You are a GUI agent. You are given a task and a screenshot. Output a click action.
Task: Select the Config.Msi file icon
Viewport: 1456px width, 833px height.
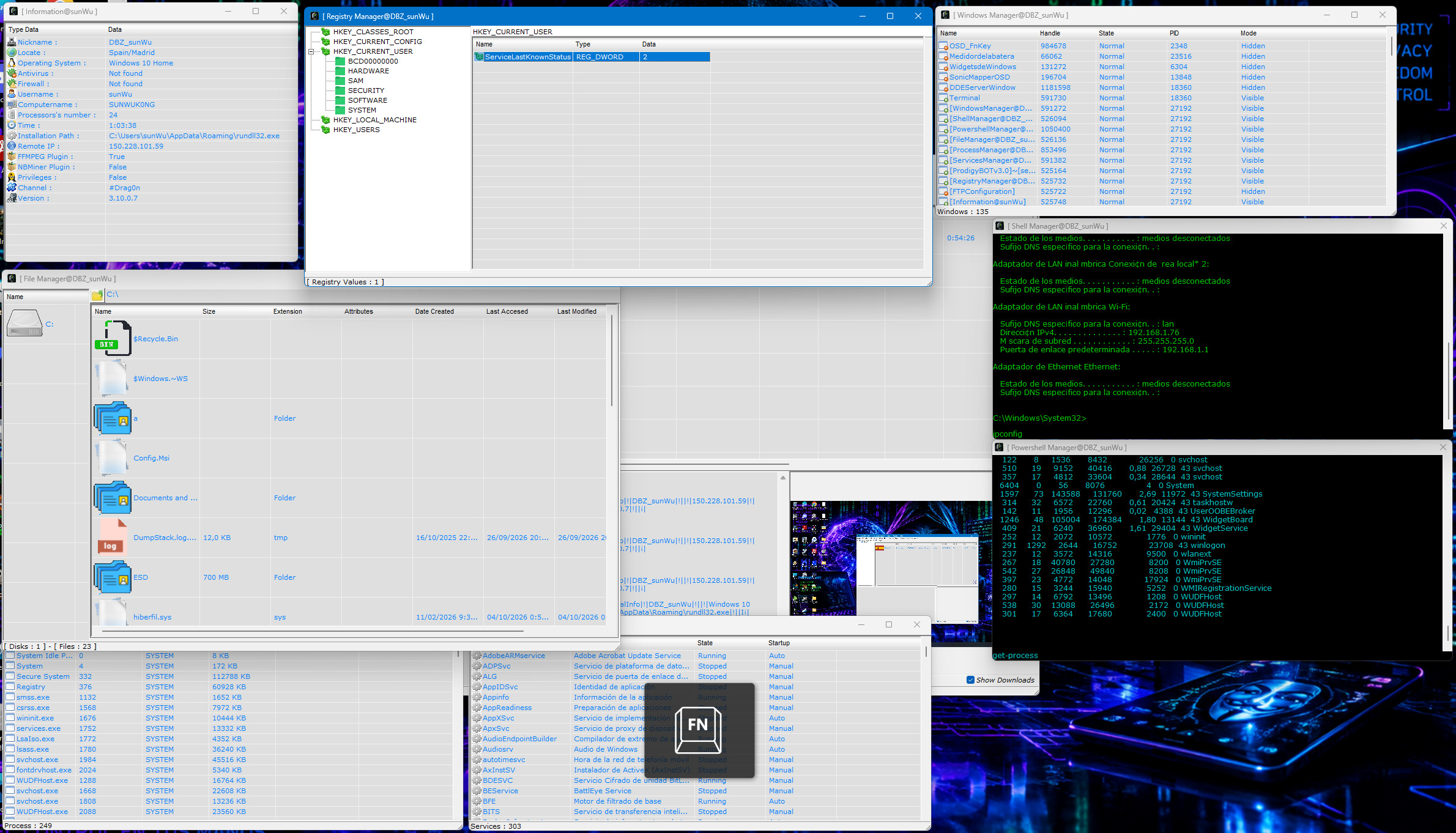click(113, 457)
